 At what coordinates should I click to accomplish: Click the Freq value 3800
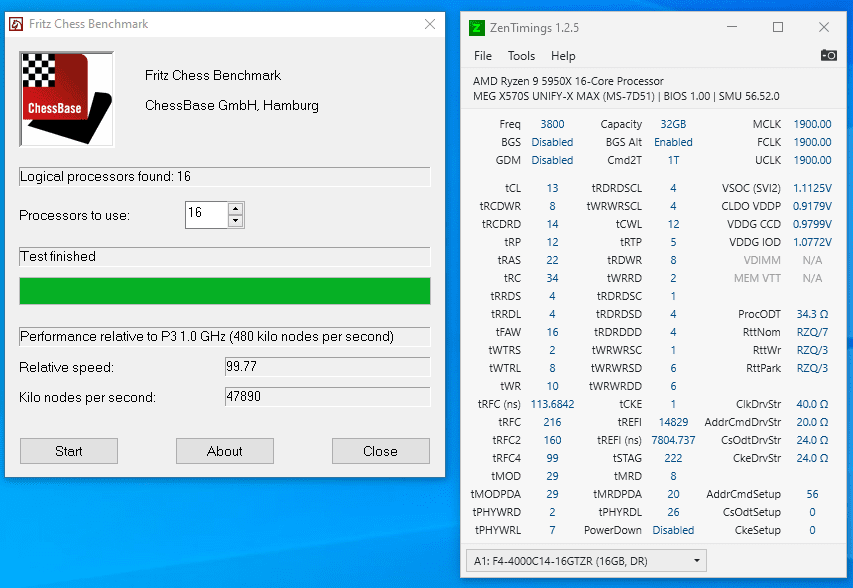click(552, 124)
